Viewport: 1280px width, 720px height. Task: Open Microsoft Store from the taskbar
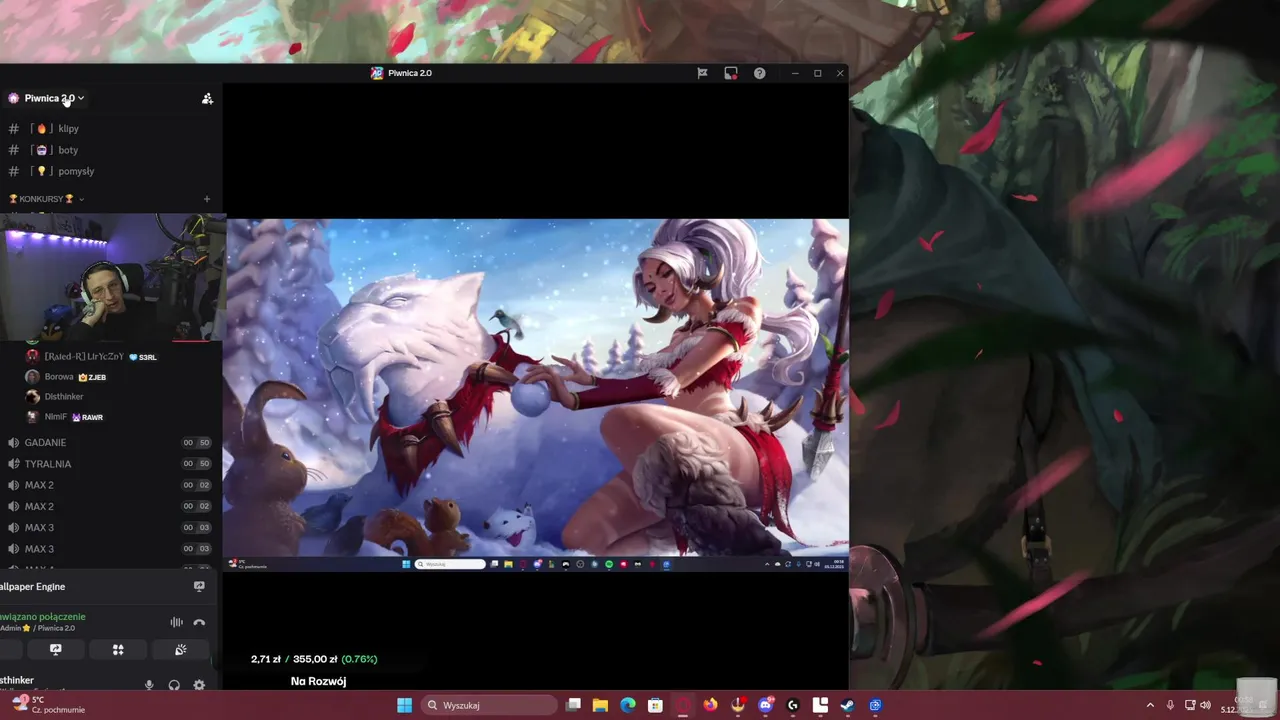655,705
